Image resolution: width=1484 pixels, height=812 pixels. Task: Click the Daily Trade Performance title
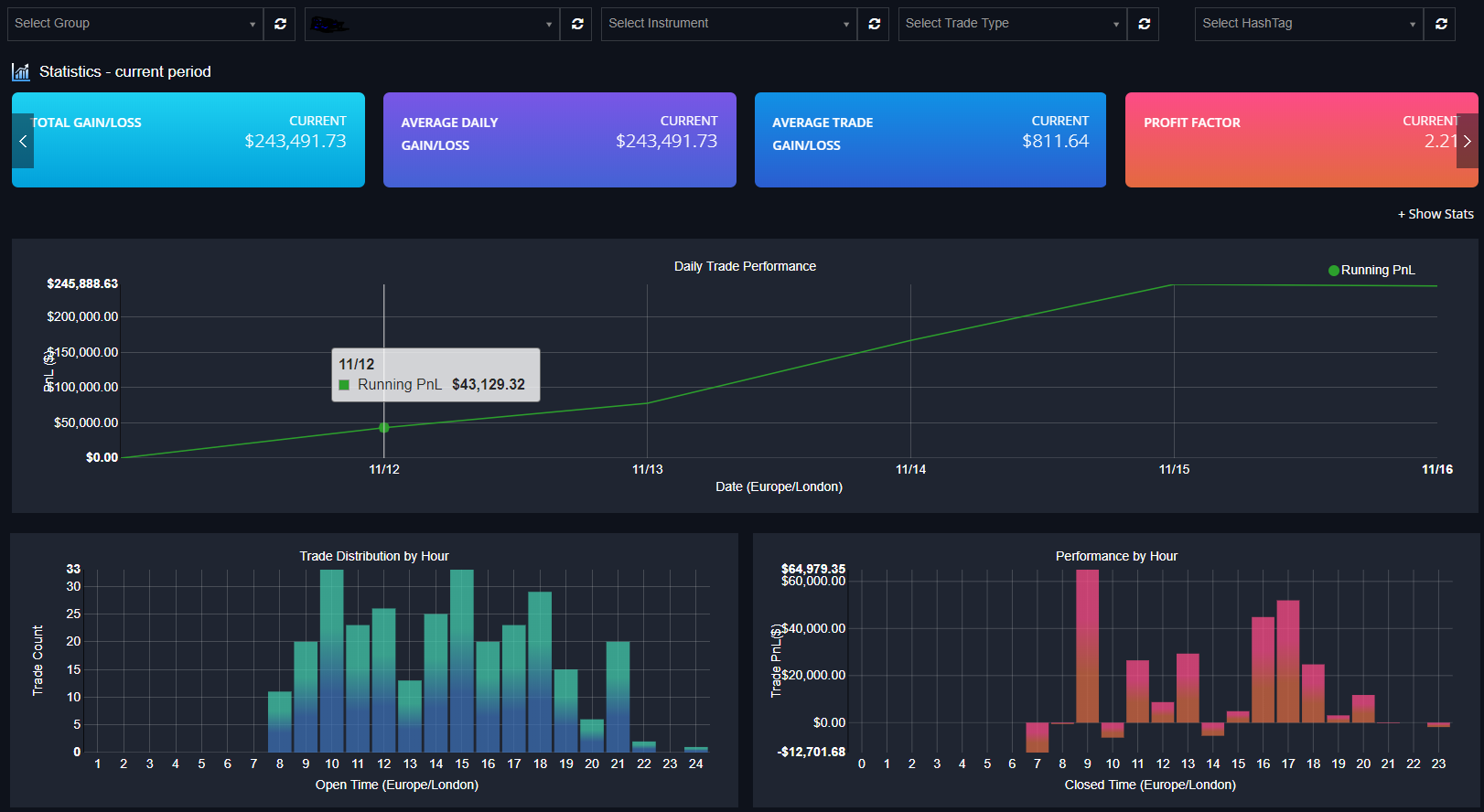745,266
